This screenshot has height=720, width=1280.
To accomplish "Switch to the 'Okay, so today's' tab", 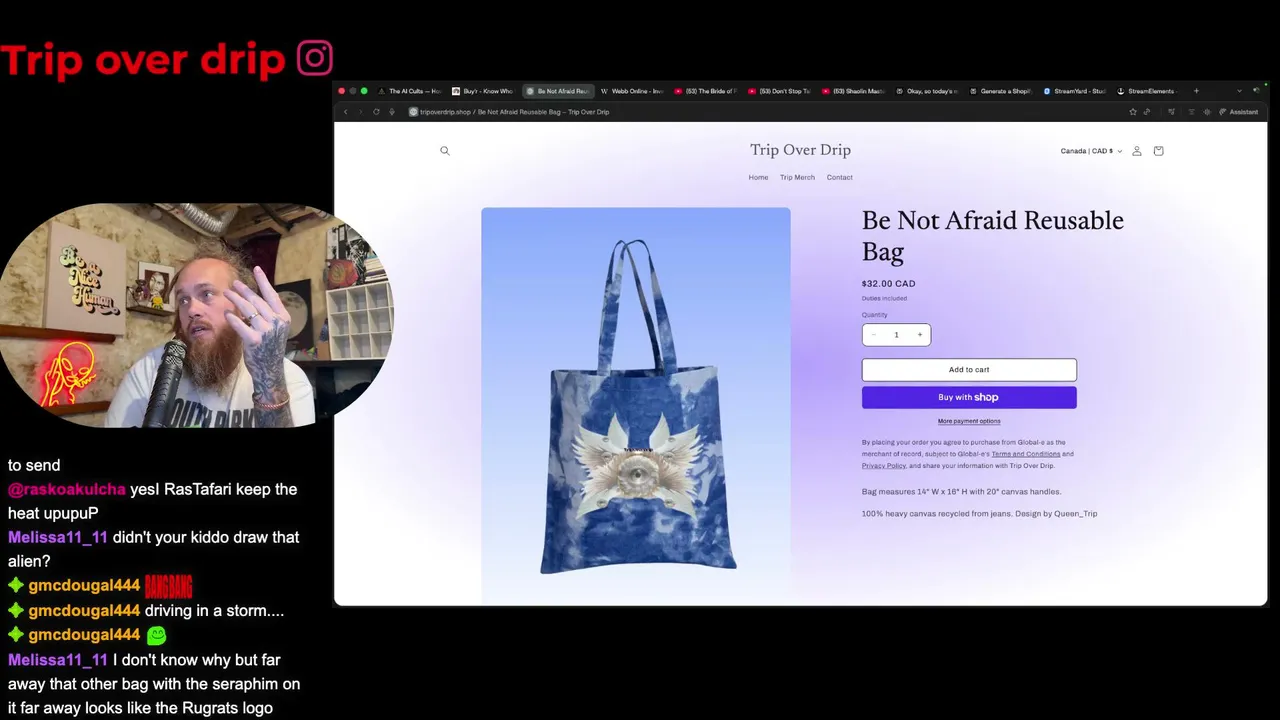I will pos(928,91).
